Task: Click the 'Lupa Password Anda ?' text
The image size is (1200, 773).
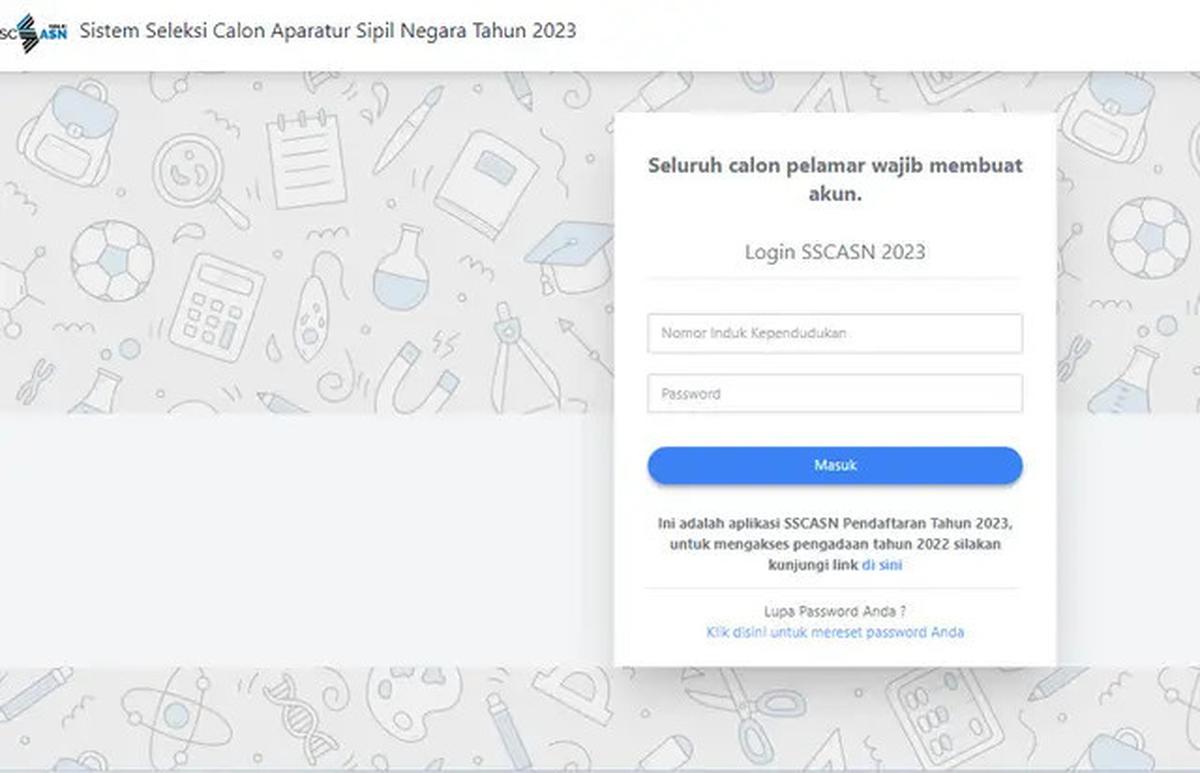Action: coord(835,611)
